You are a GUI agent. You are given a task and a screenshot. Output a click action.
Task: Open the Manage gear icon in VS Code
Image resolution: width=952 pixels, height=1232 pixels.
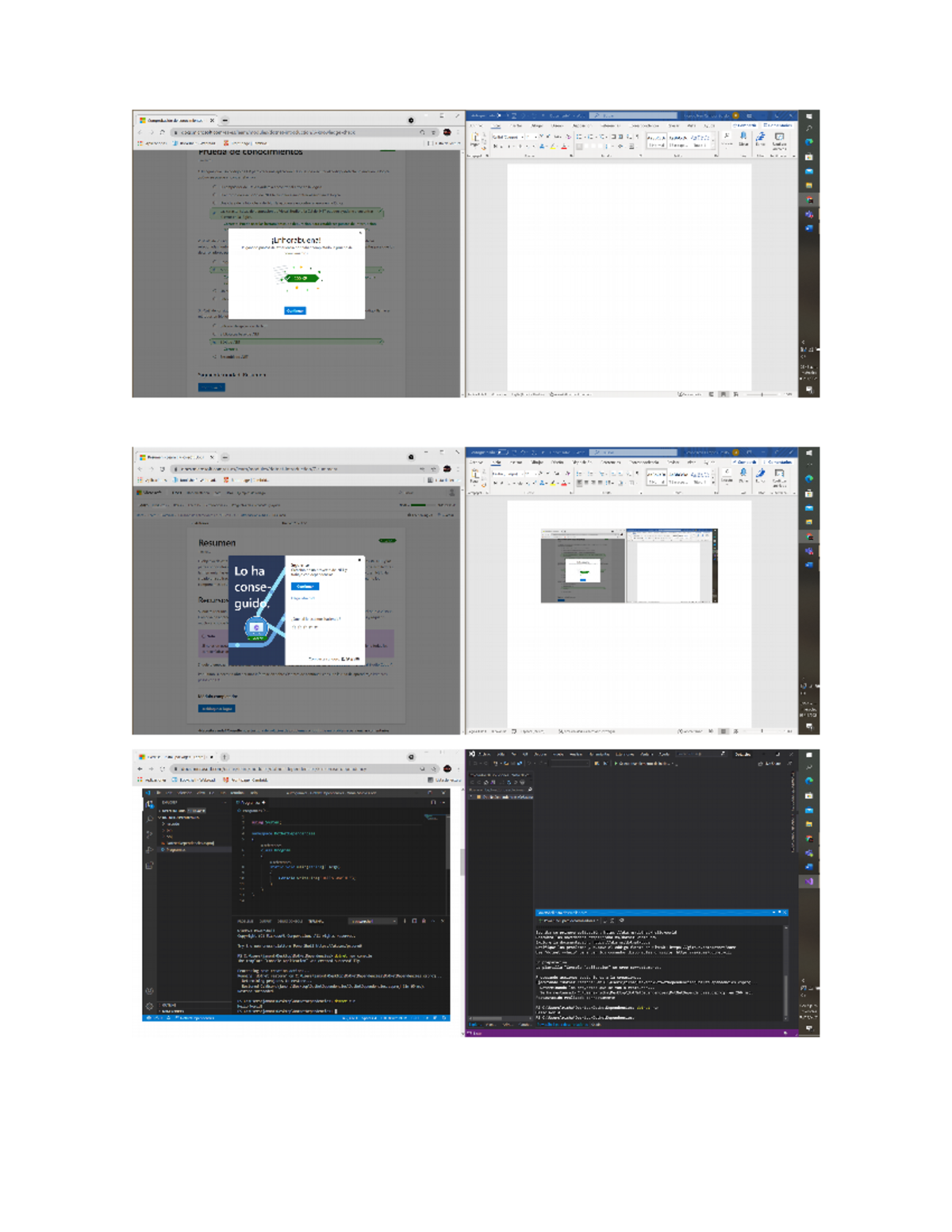point(149,1005)
